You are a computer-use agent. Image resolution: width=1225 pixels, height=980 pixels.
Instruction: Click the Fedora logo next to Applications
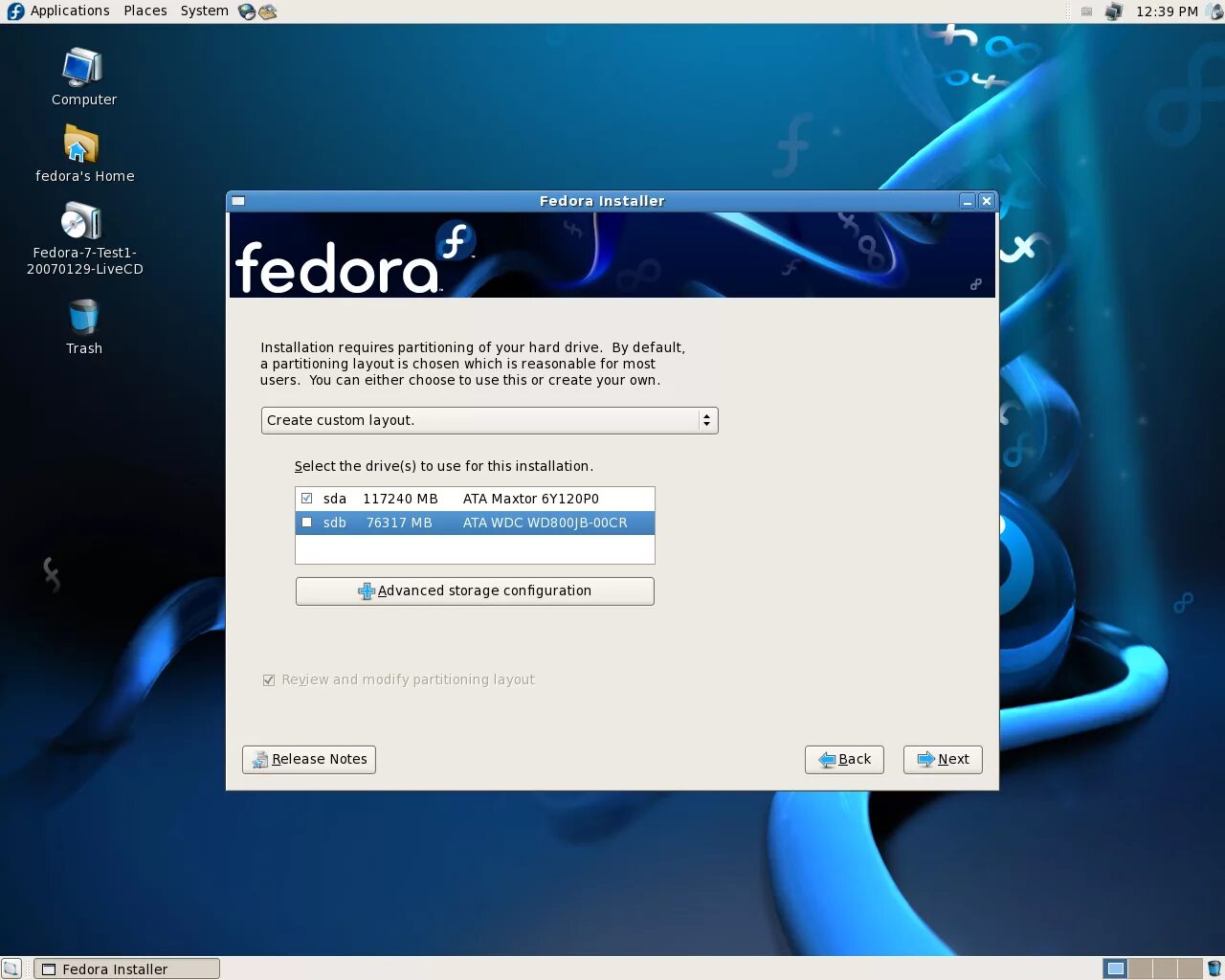coord(15,11)
